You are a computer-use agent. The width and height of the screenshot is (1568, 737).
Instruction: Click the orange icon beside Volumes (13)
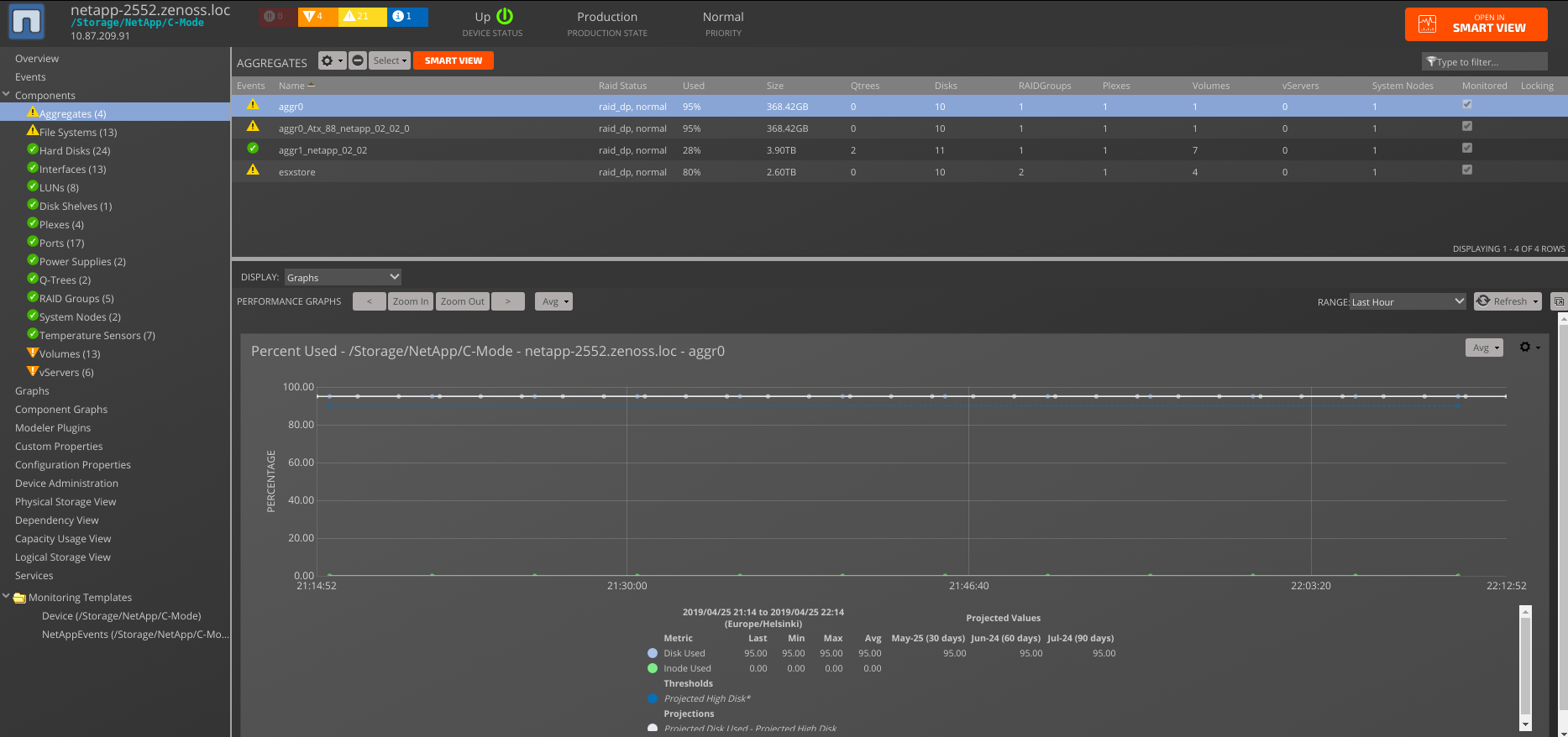33,353
